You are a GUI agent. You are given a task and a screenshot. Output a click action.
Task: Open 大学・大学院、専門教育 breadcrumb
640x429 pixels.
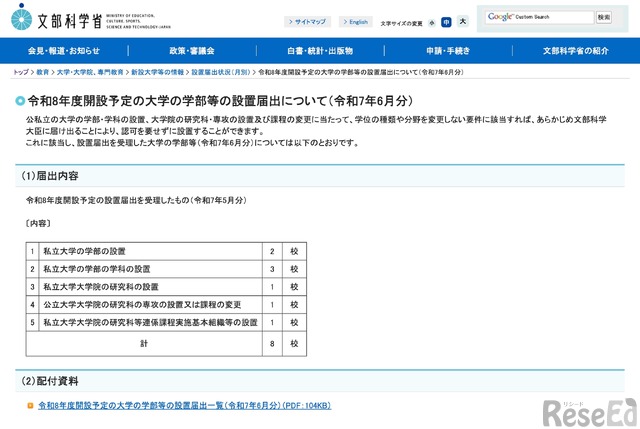point(90,72)
